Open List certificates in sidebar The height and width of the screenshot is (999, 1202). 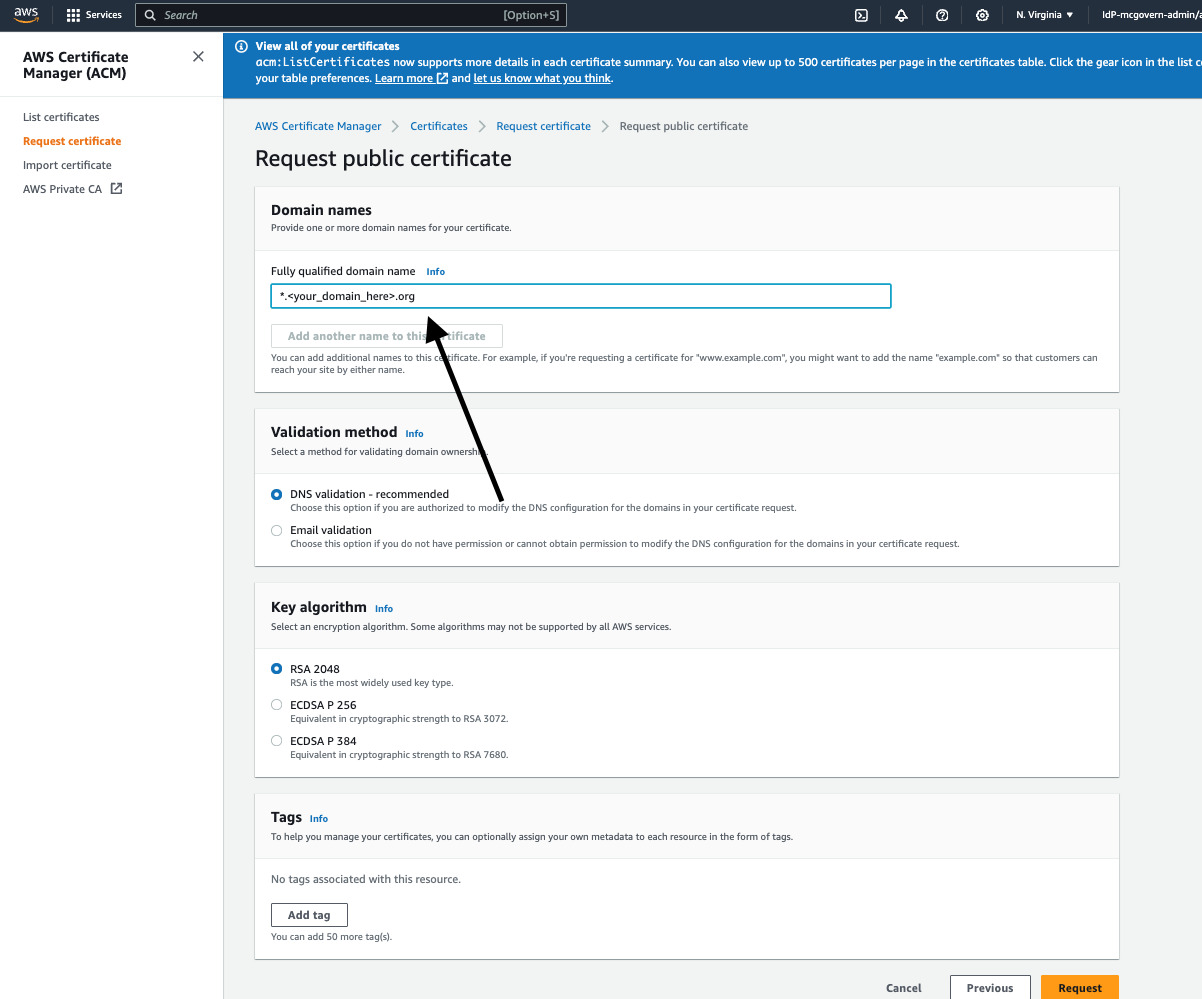(x=61, y=117)
